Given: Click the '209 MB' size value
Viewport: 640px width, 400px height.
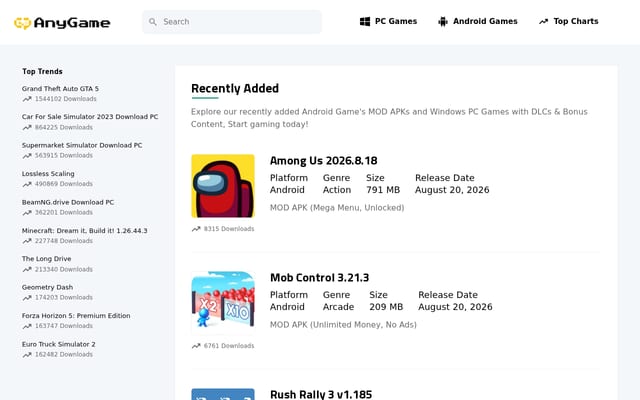Looking at the screenshot, I should 386,307.
